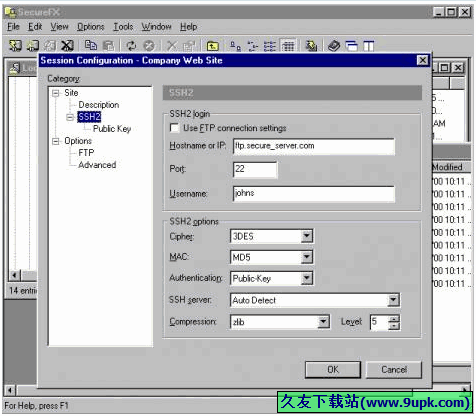
Task: Click the Tile windows toolbar icon
Action: pos(369,46)
